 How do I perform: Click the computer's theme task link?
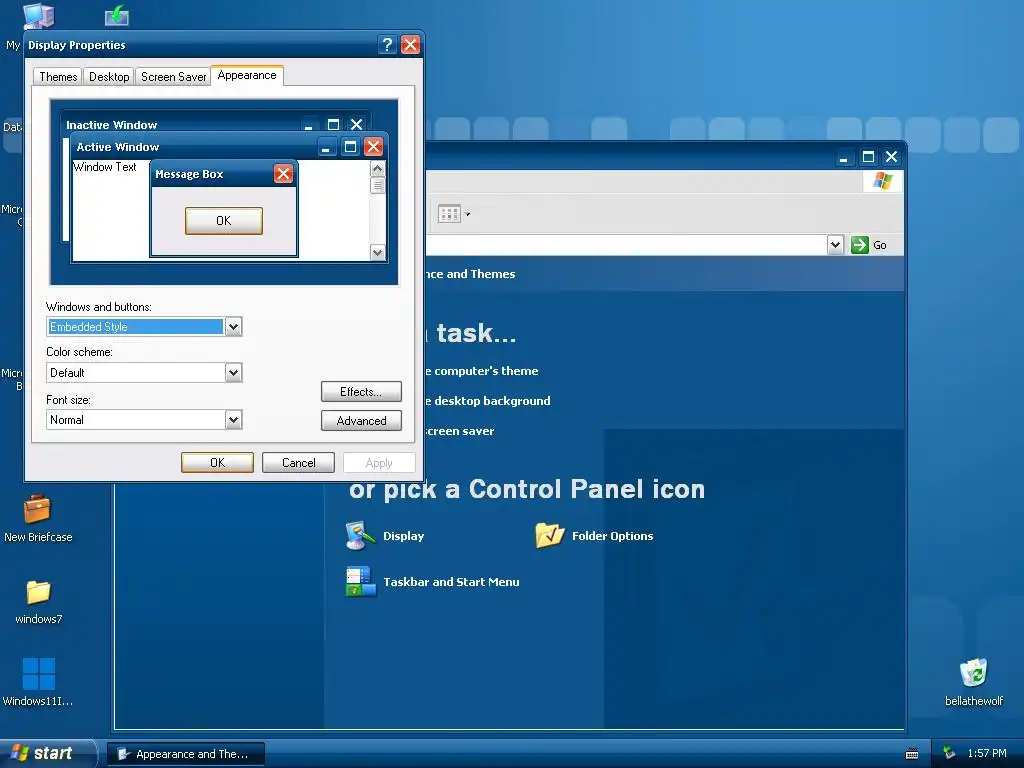(482, 371)
